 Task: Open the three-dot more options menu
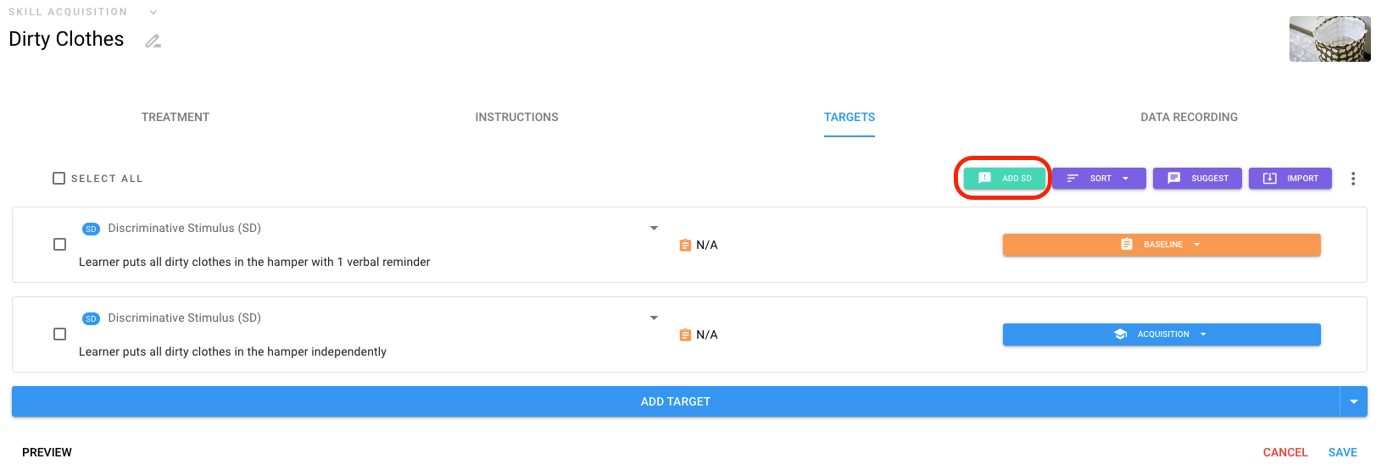click(x=1353, y=179)
